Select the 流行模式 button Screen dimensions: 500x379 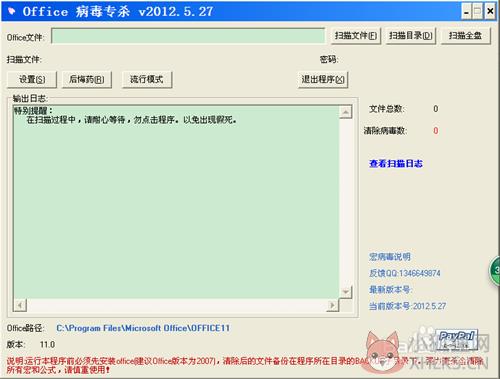click(x=147, y=79)
